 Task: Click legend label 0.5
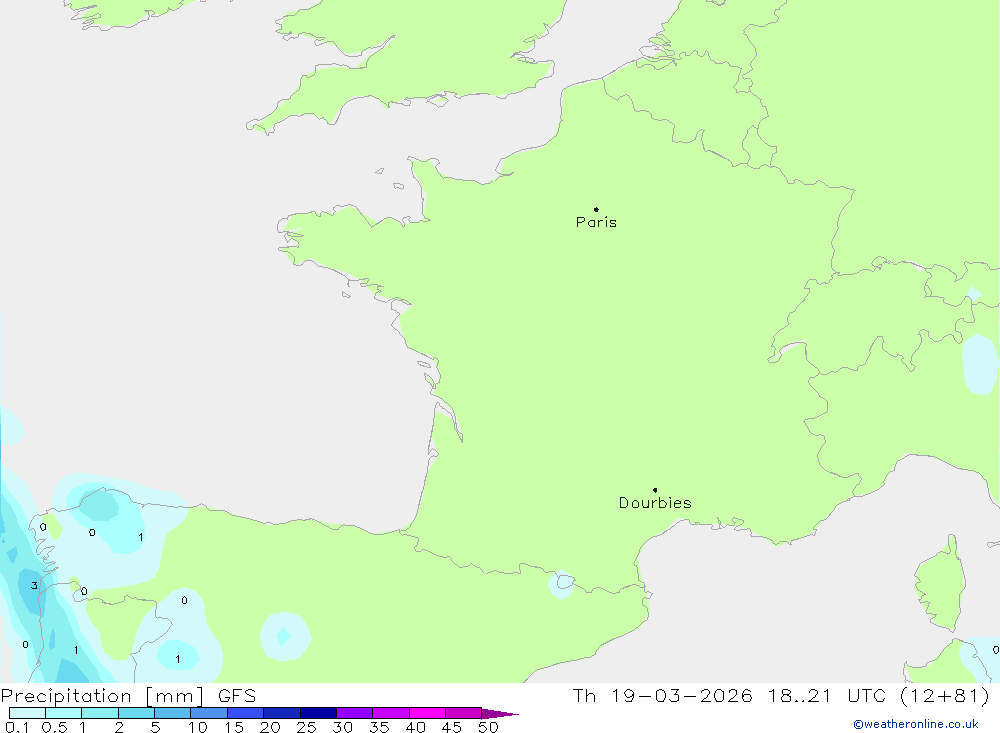click(54, 727)
